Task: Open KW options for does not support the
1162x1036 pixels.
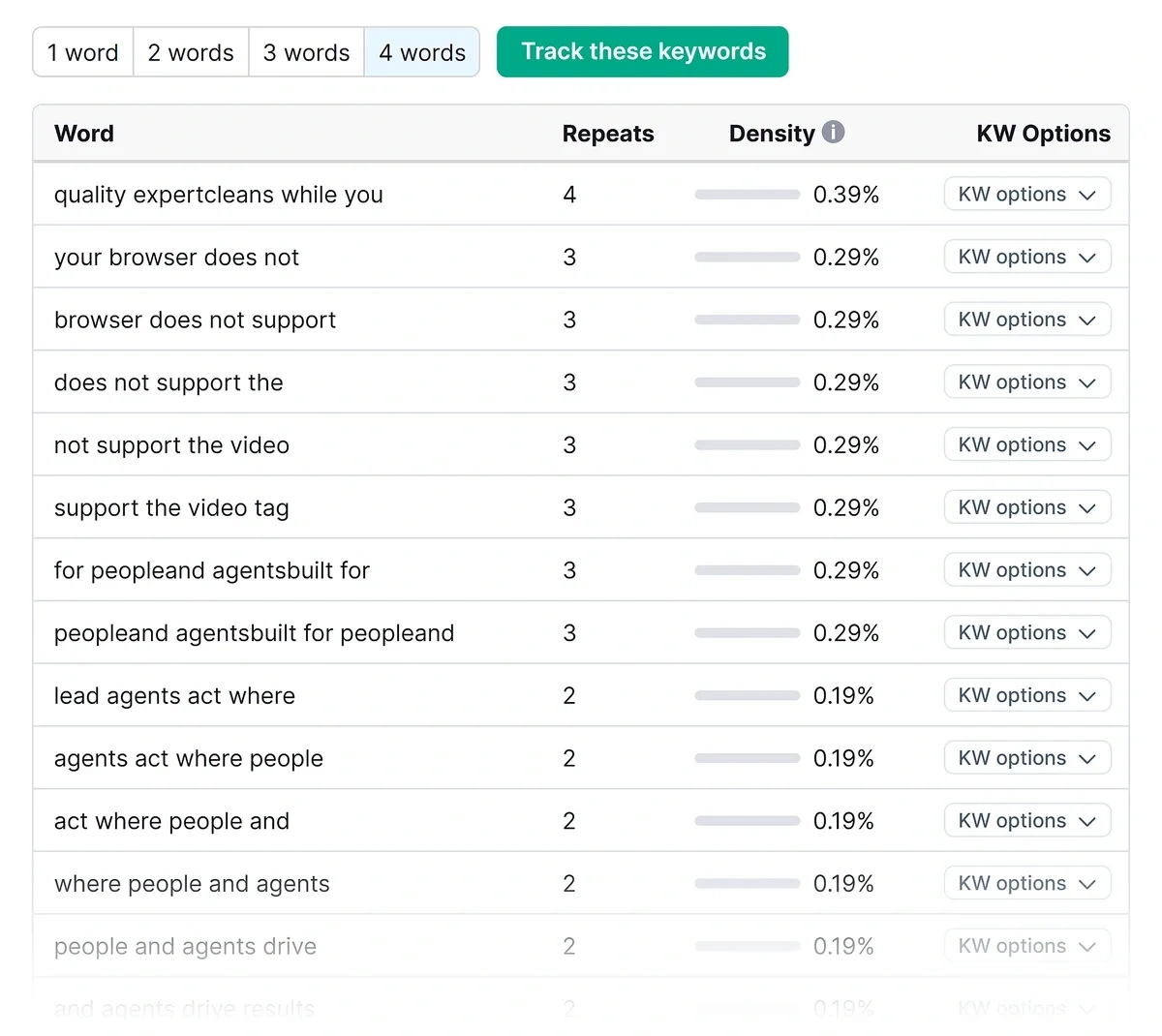Action: 1027,381
